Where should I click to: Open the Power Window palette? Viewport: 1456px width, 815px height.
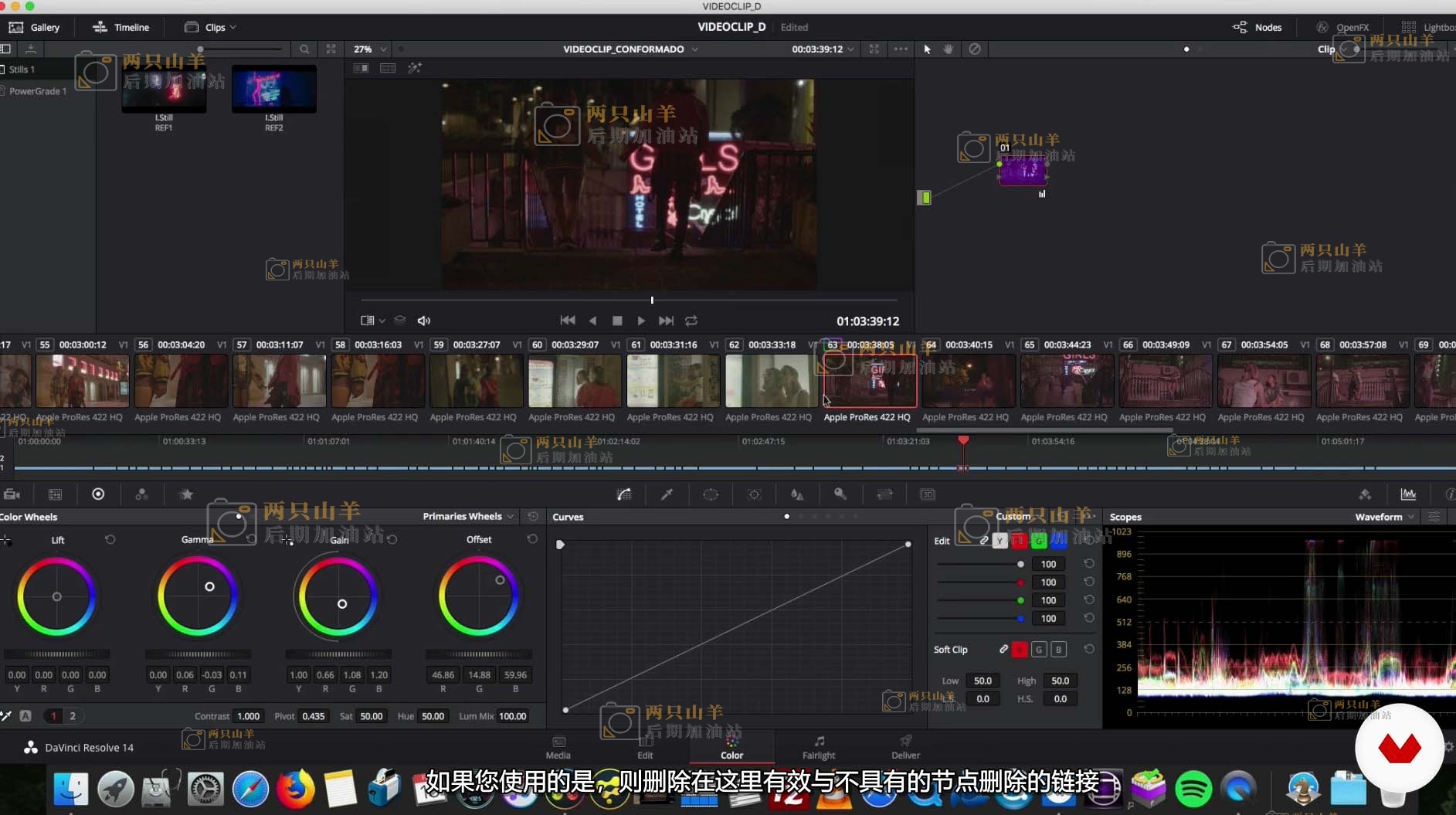pos(711,494)
